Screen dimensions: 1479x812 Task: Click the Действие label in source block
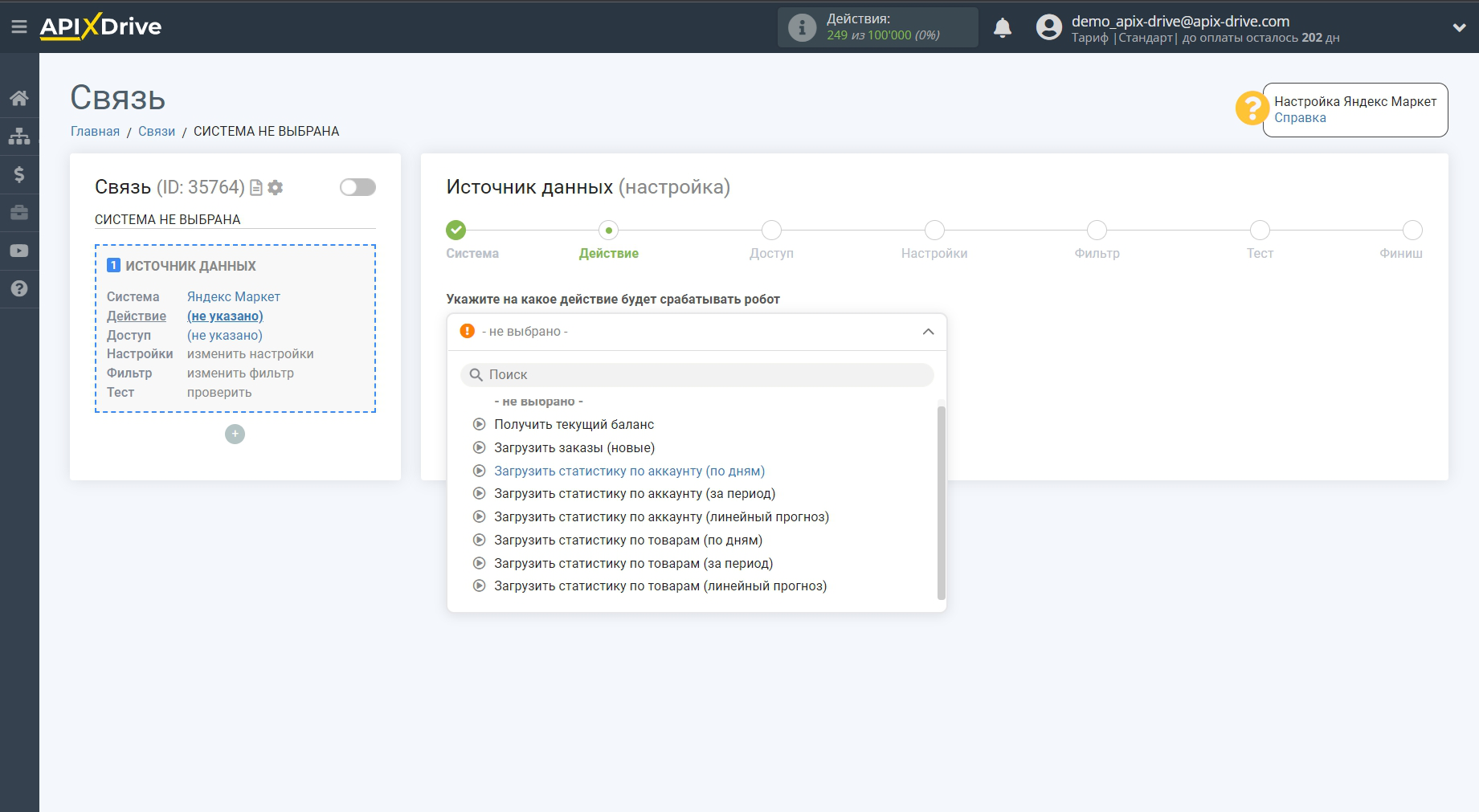137,316
